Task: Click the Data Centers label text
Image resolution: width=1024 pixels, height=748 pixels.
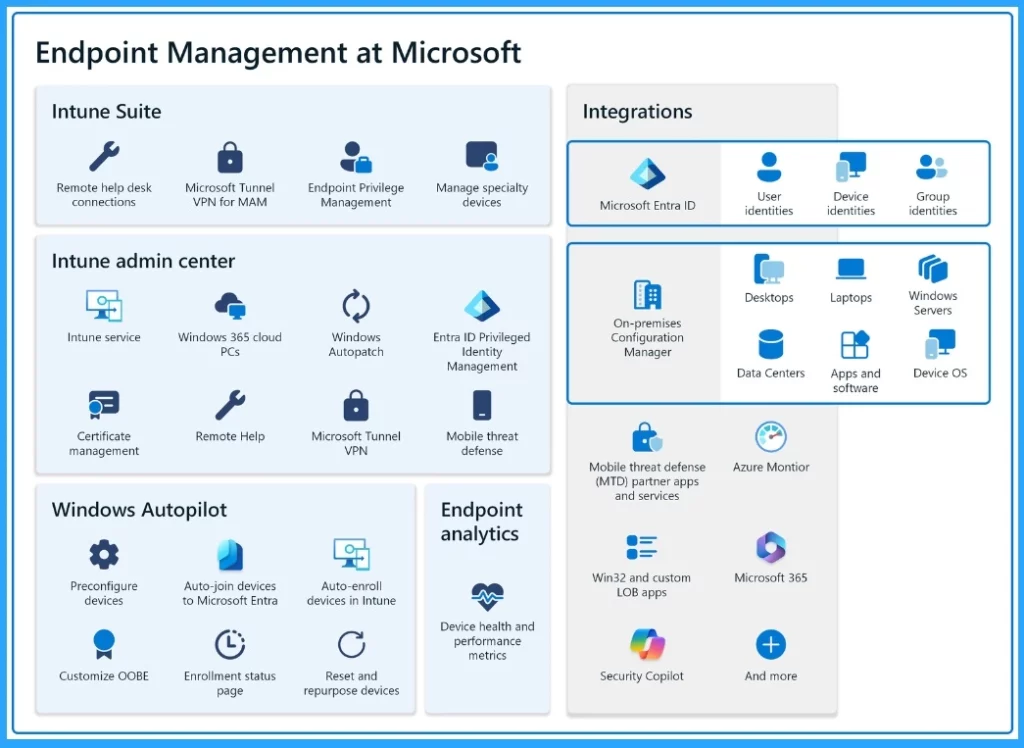Action: coord(771,373)
